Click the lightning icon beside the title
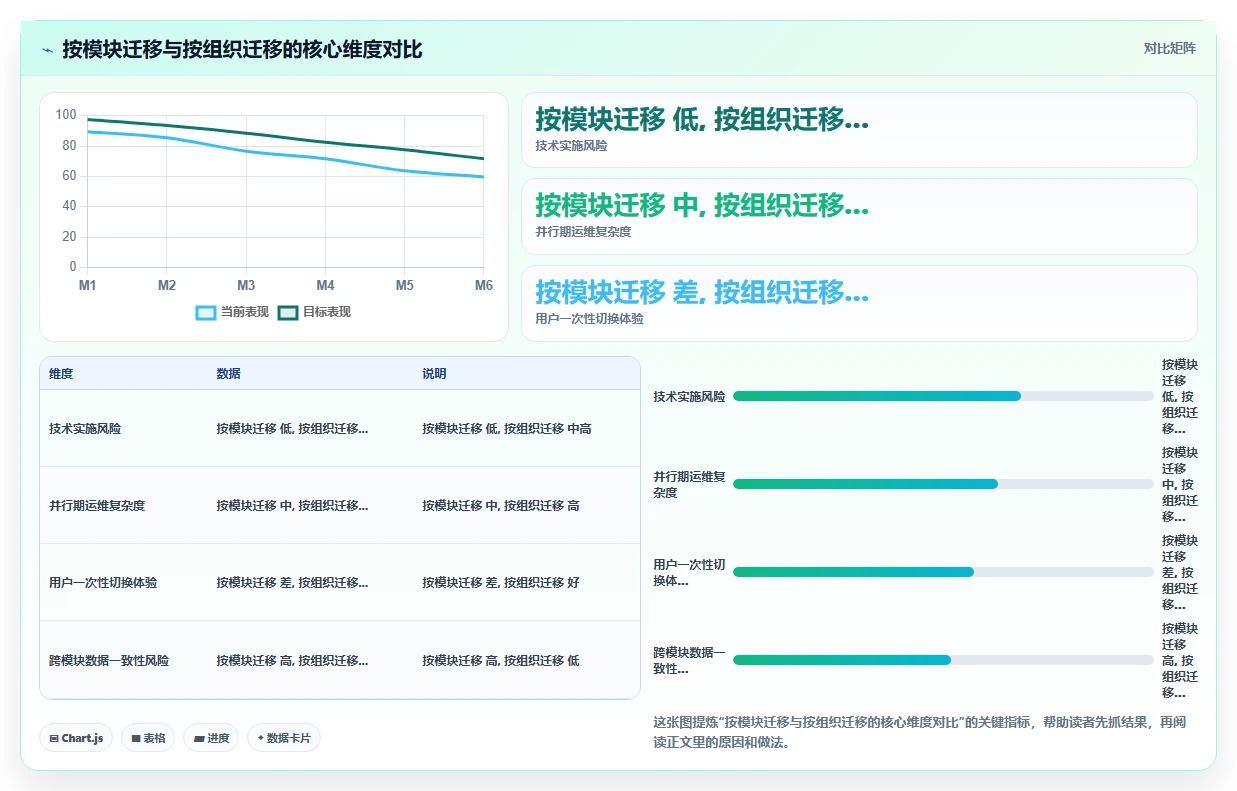 [x=48, y=49]
